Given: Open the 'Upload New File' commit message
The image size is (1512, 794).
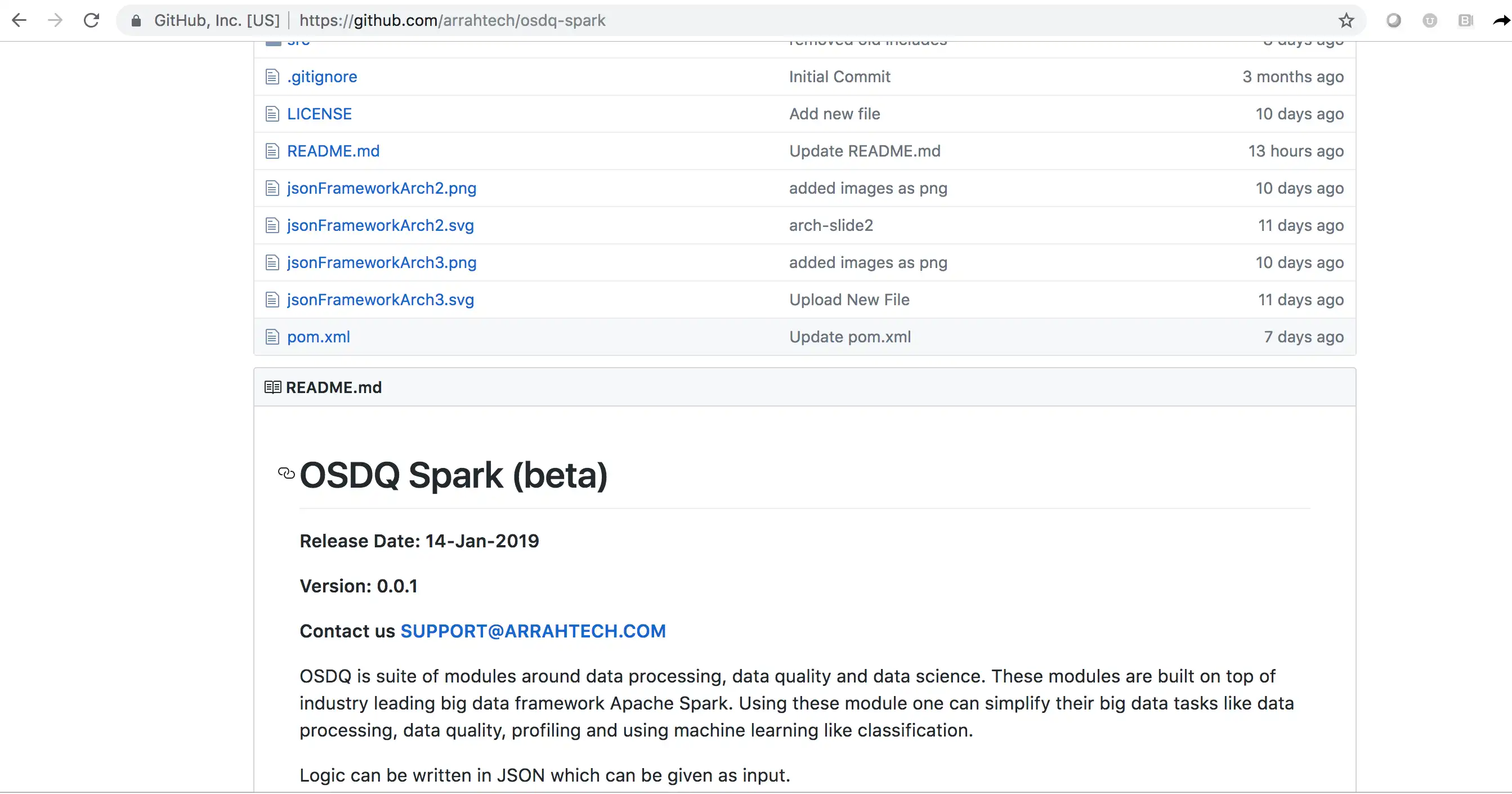Looking at the screenshot, I should (849, 300).
